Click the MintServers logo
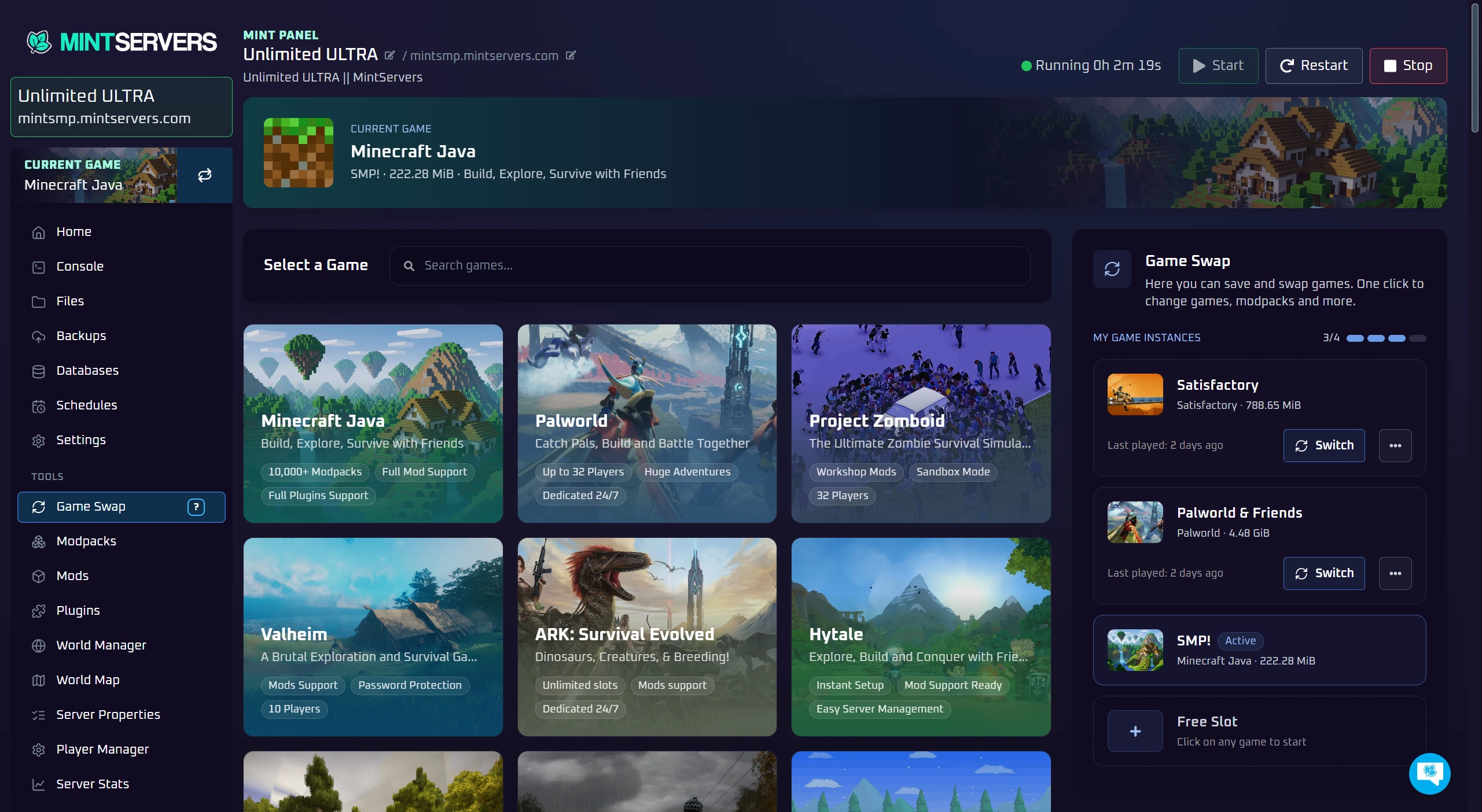Image resolution: width=1482 pixels, height=812 pixels. point(122,42)
